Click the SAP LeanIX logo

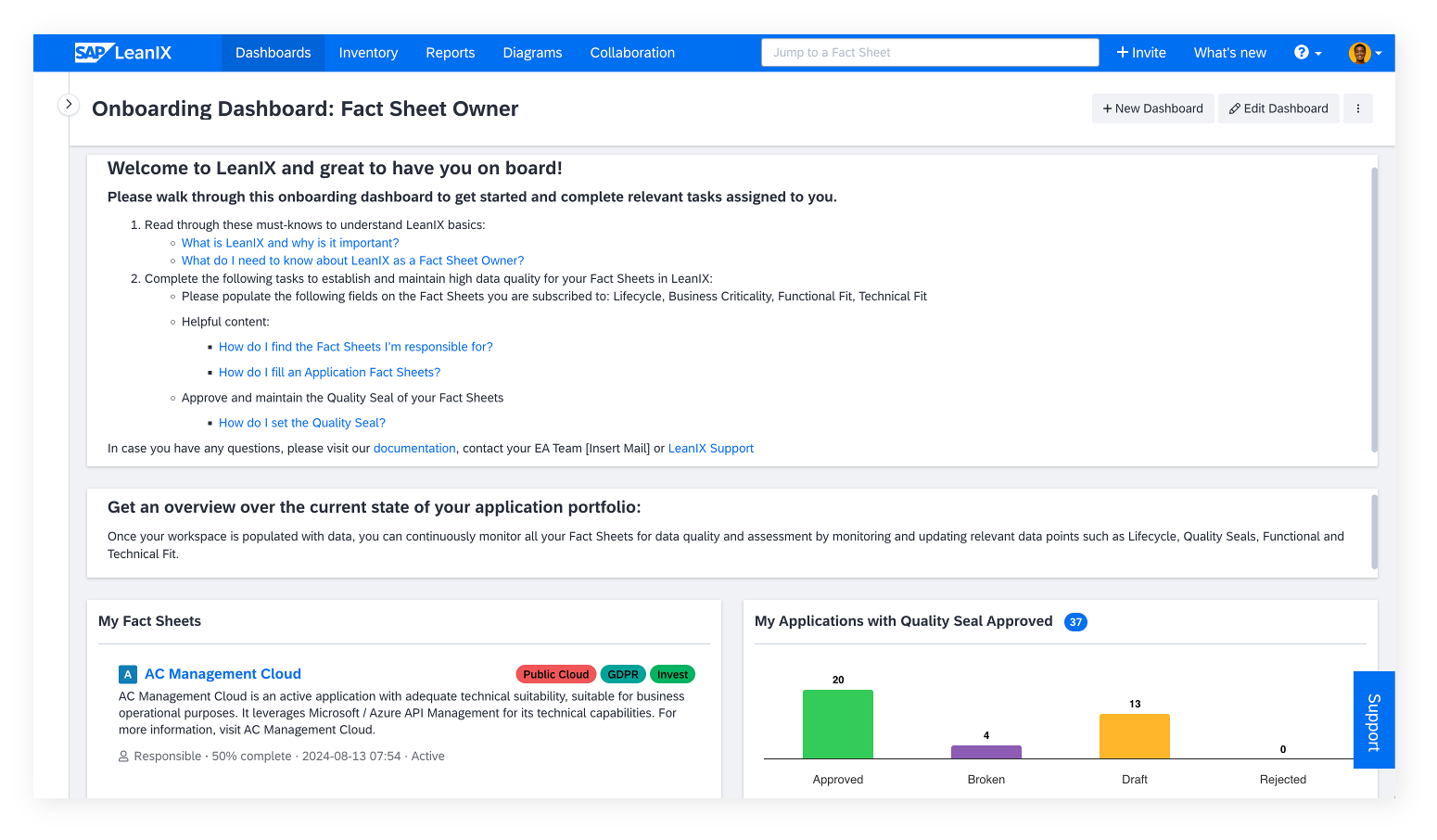pos(123,53)
